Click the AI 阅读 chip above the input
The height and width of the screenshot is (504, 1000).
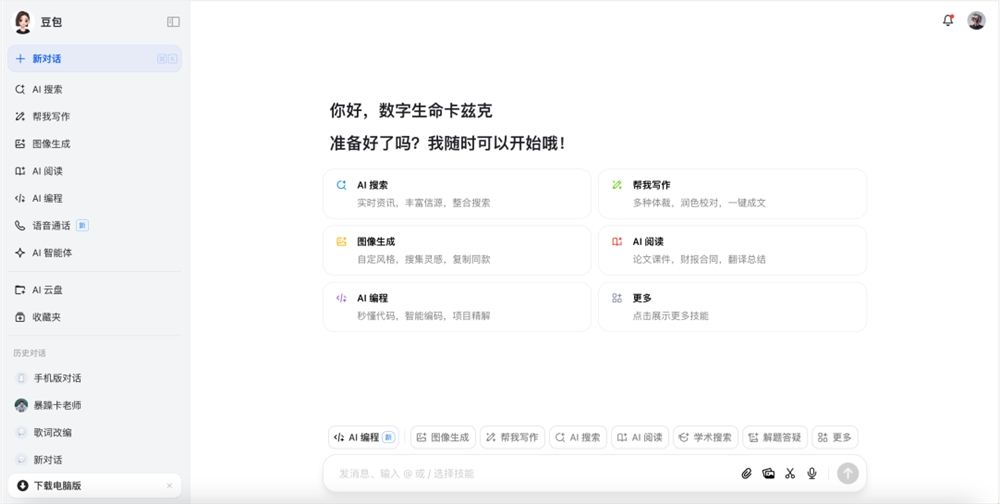(640, 438)
